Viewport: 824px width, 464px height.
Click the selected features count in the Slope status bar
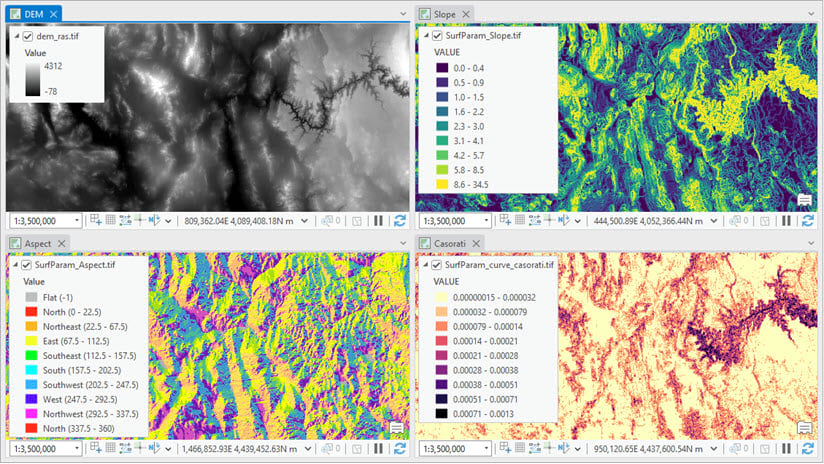(739, 221)
